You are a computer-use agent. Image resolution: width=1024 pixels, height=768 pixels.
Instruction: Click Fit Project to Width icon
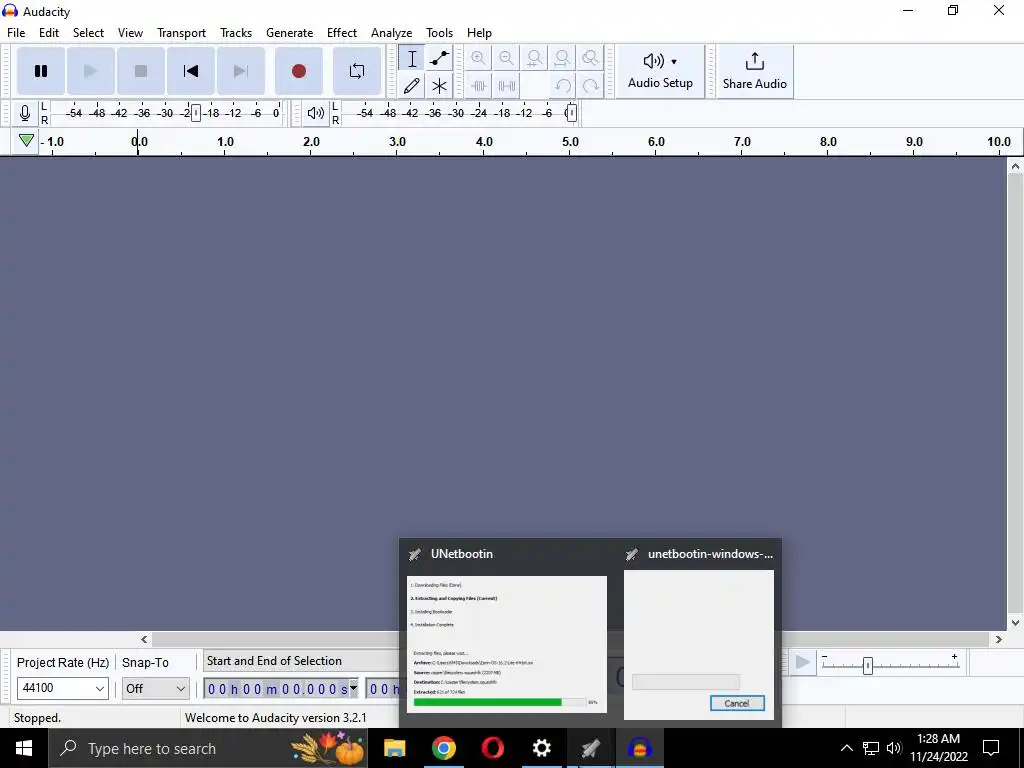point(562,58)
